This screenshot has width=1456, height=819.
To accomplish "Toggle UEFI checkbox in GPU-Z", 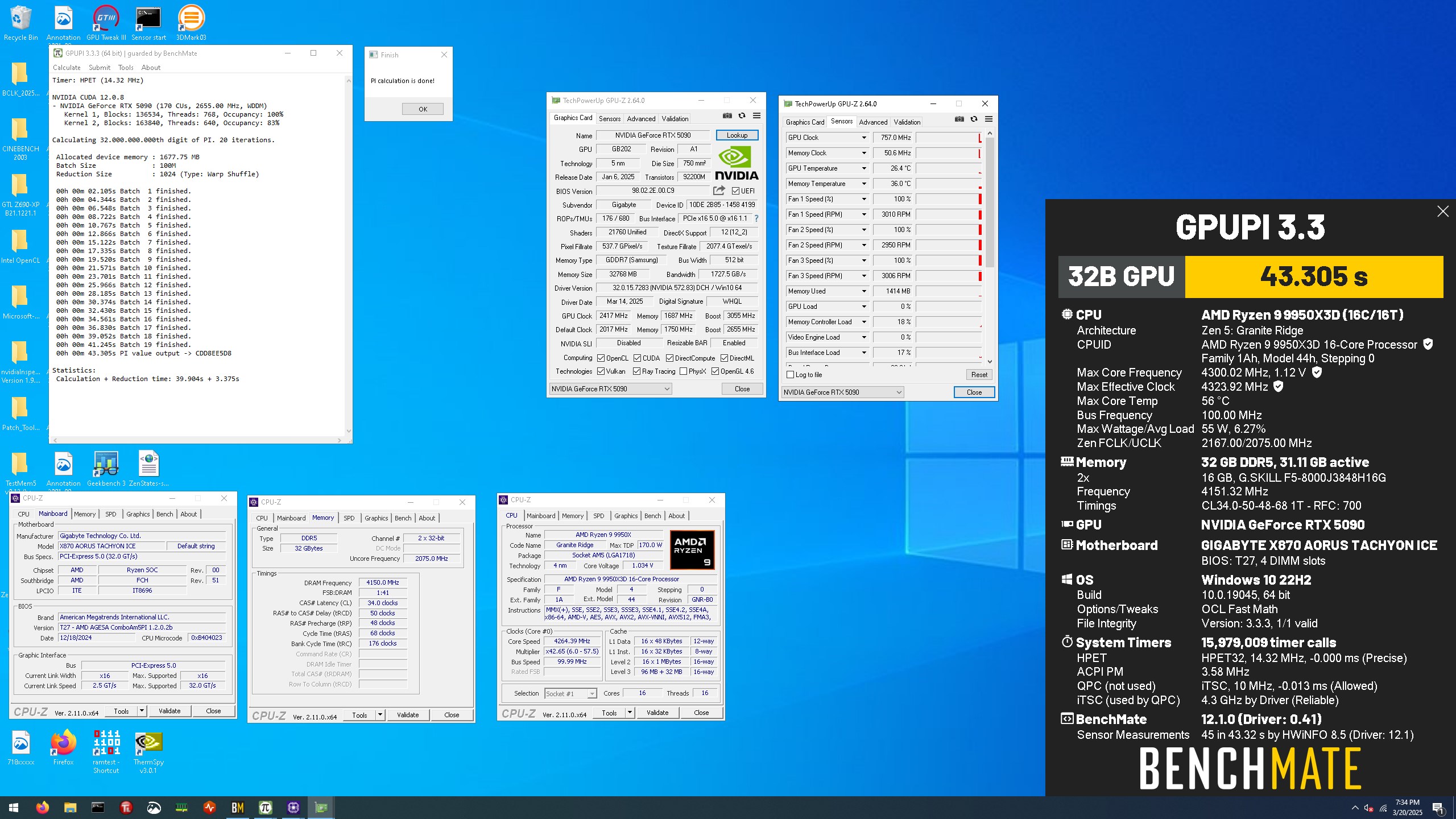I will click(x=735, y=191).
